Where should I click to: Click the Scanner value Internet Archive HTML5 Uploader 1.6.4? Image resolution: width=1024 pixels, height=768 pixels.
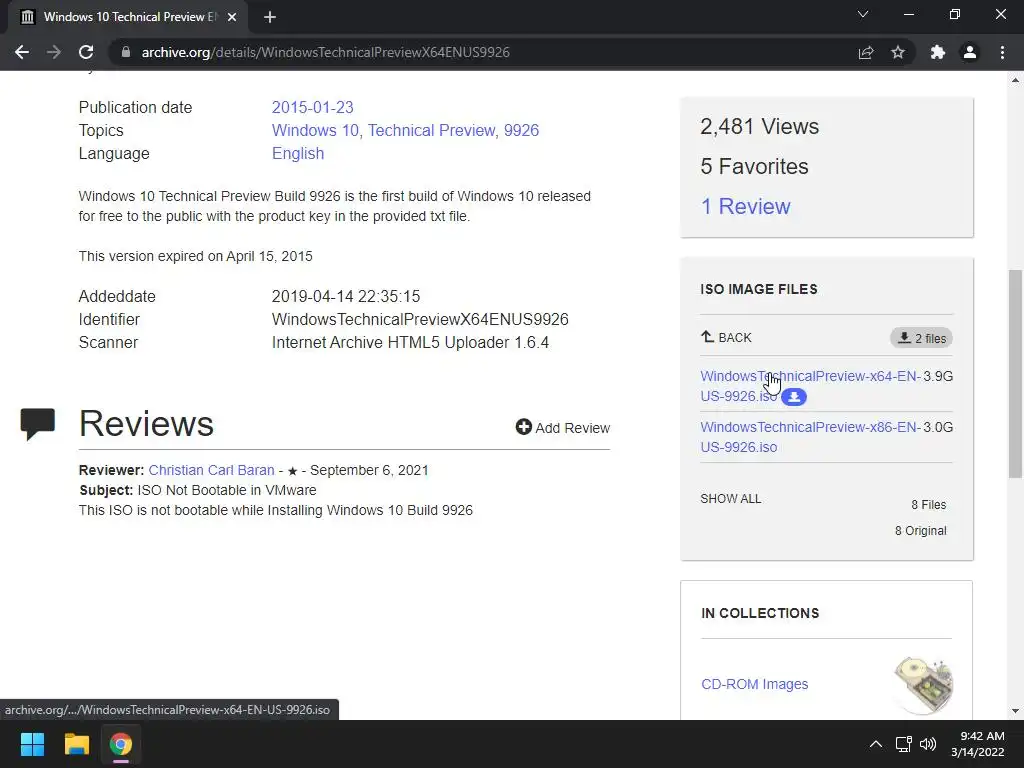pyautogui.click(x=410, y=343)
